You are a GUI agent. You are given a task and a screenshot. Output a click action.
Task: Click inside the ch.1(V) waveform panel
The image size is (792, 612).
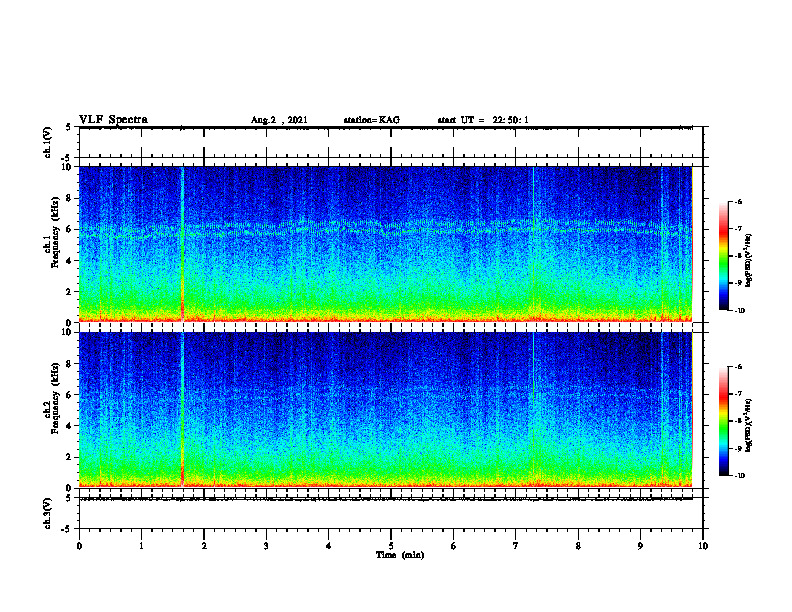(x=391, y=142)
